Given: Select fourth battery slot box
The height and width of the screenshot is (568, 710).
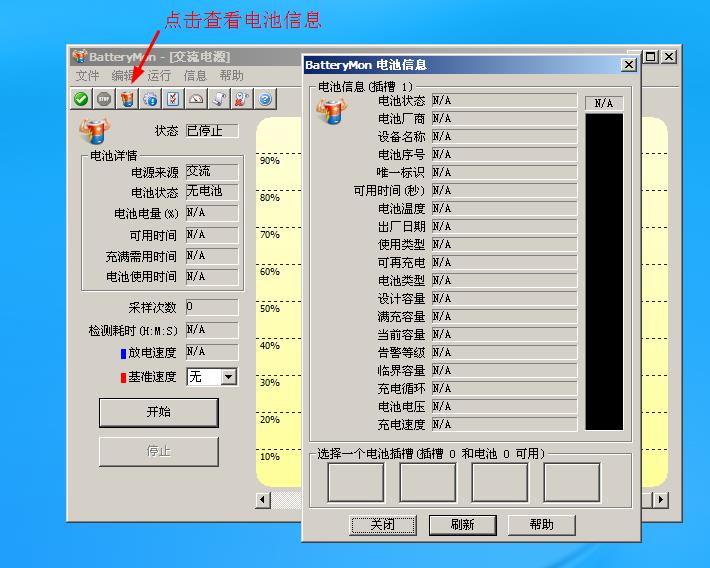Looking at the screenshot, I should [x=572, y=482].
